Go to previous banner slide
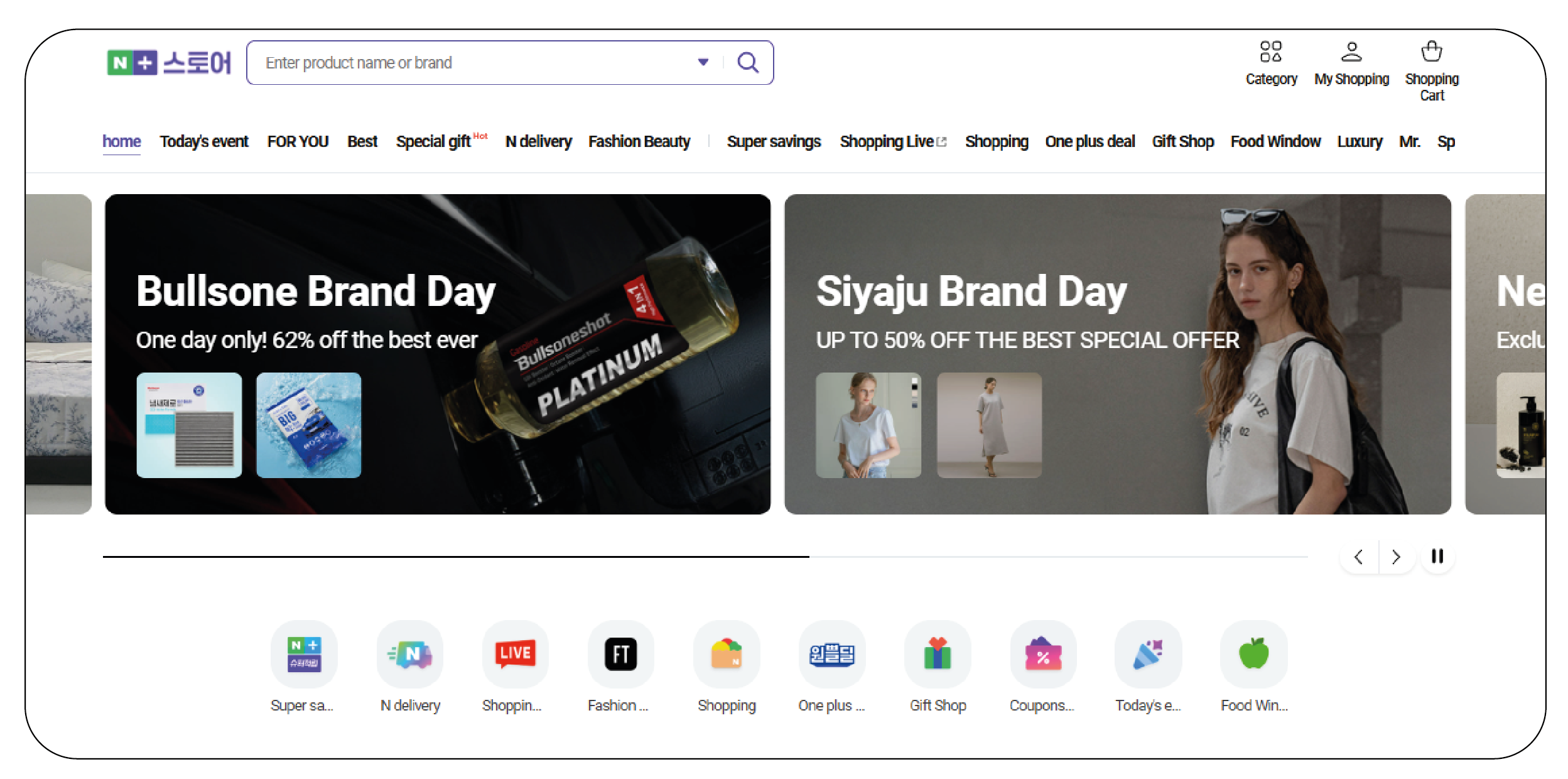The width and height of the screenshot is (1568, 779). point(1359,557)
